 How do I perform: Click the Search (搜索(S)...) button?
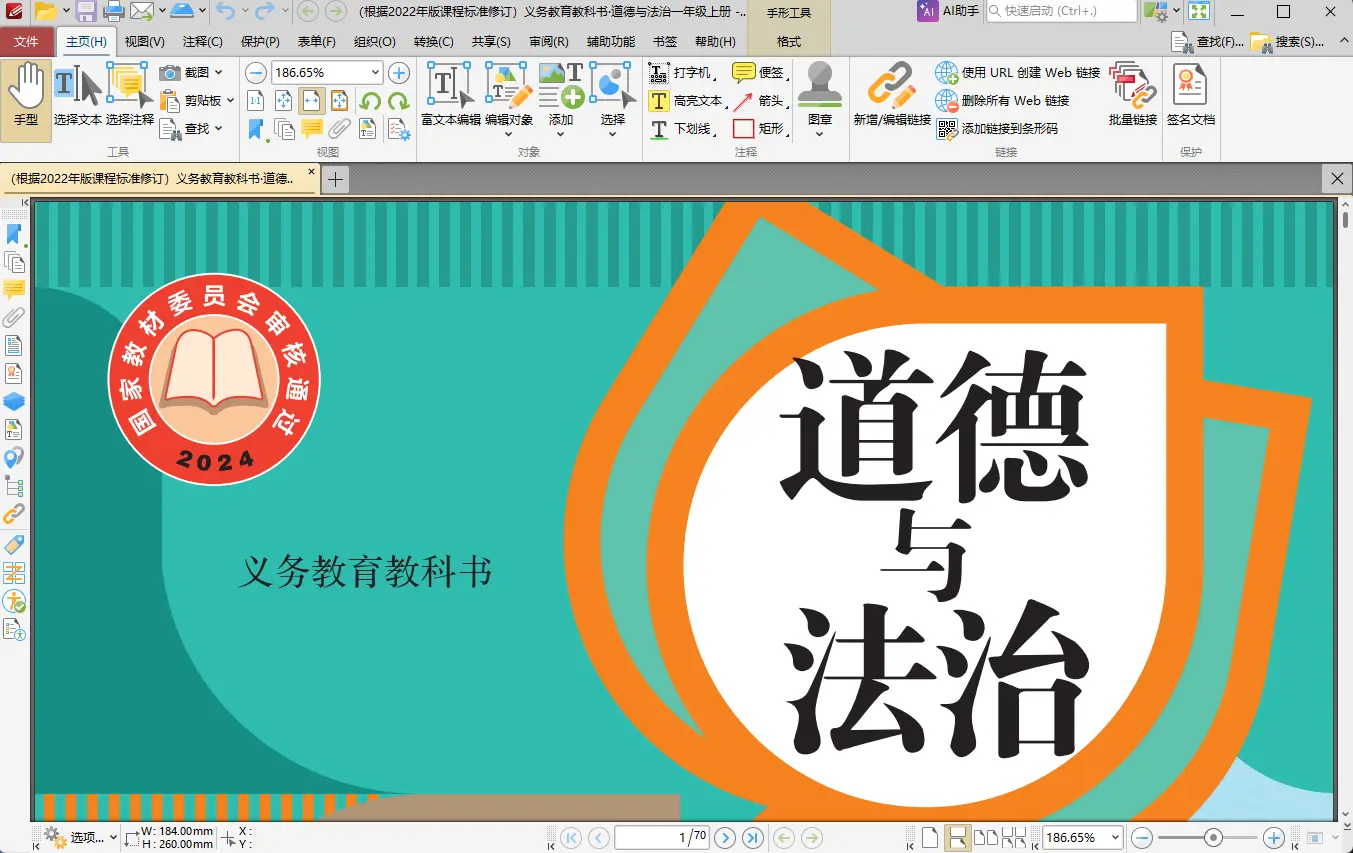coord(1289,42)
